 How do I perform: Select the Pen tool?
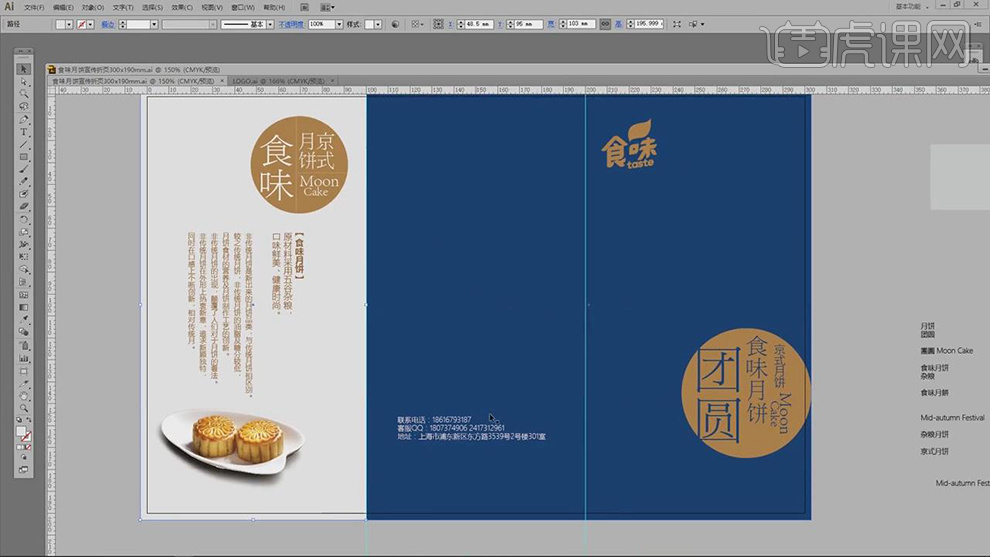click(x=23, y=119)
